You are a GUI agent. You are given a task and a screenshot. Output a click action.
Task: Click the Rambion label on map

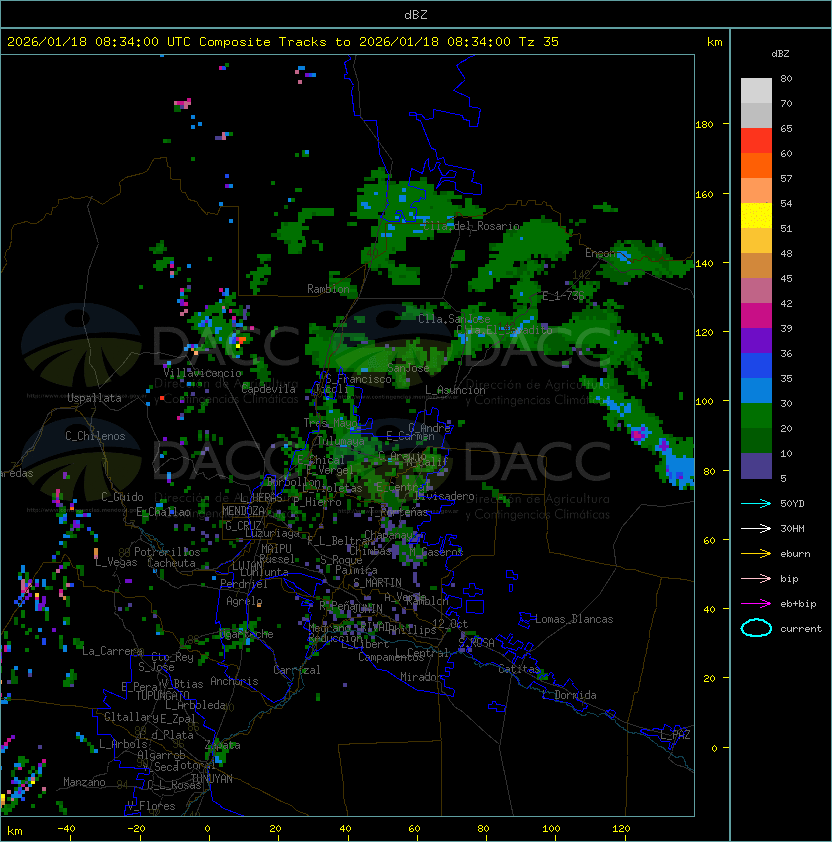coord(328,289)
